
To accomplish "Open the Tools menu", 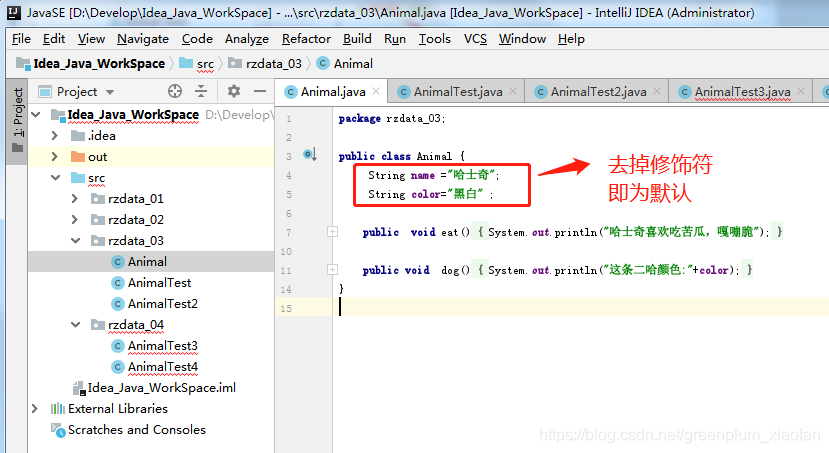I will tap(435, 39).
